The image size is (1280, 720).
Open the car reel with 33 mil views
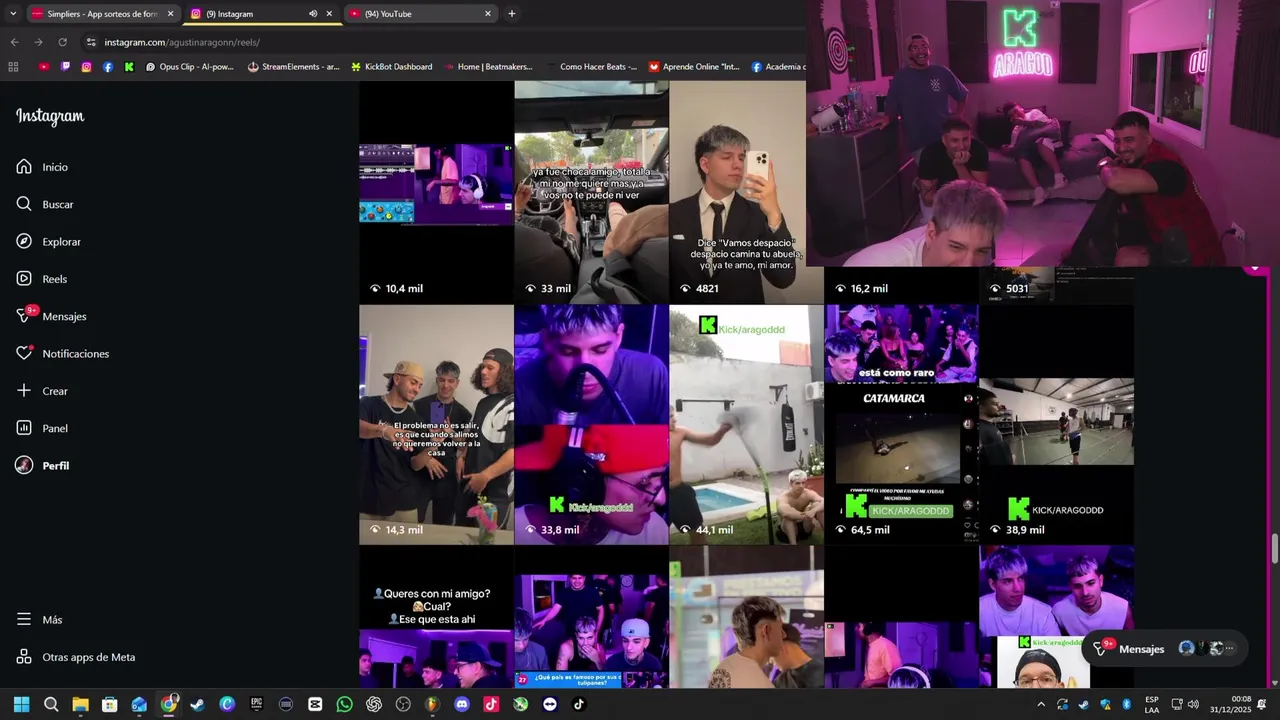(x=591, y=192)
